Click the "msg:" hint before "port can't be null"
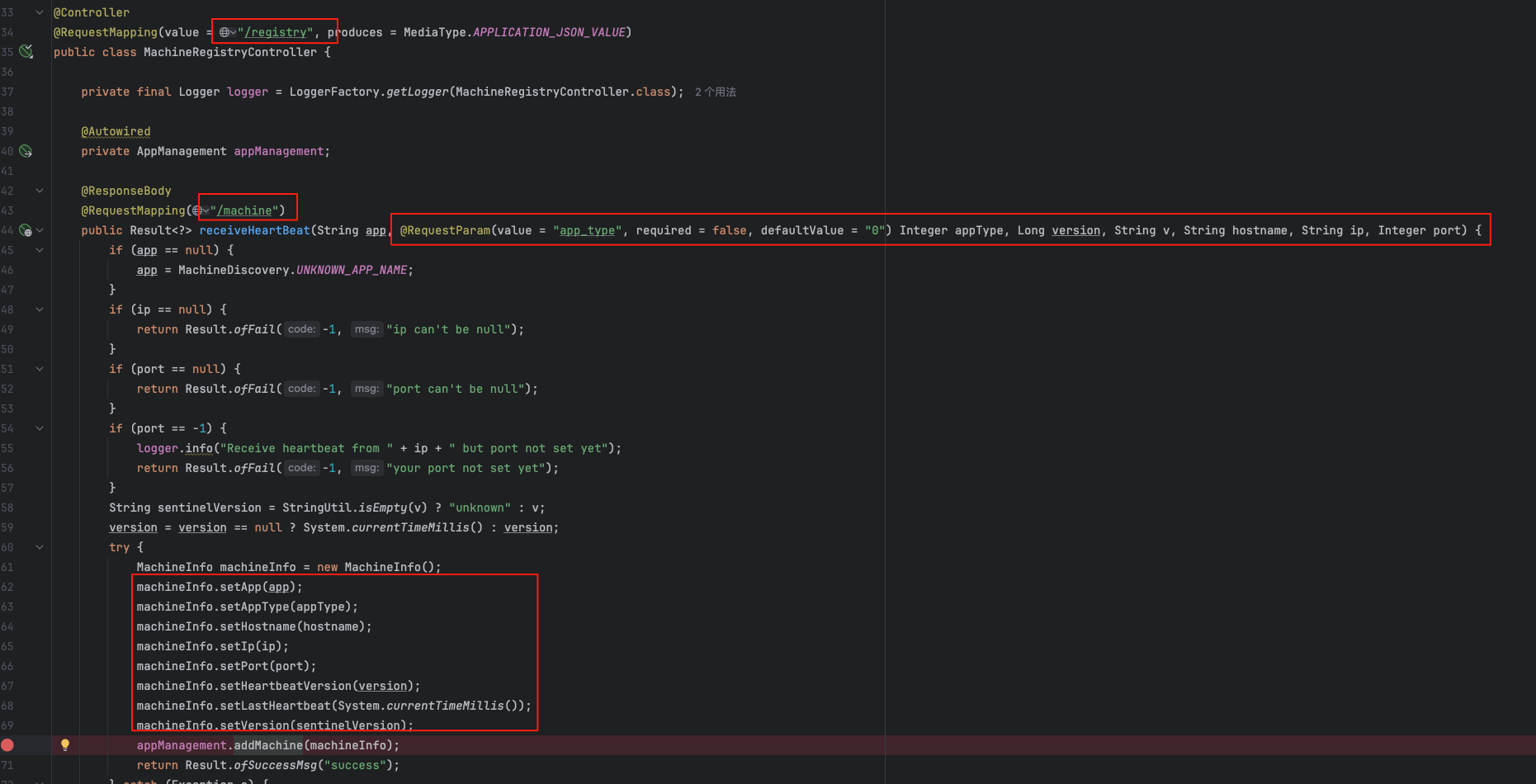This screenshot has width=1536, height=784. [366, 389]
